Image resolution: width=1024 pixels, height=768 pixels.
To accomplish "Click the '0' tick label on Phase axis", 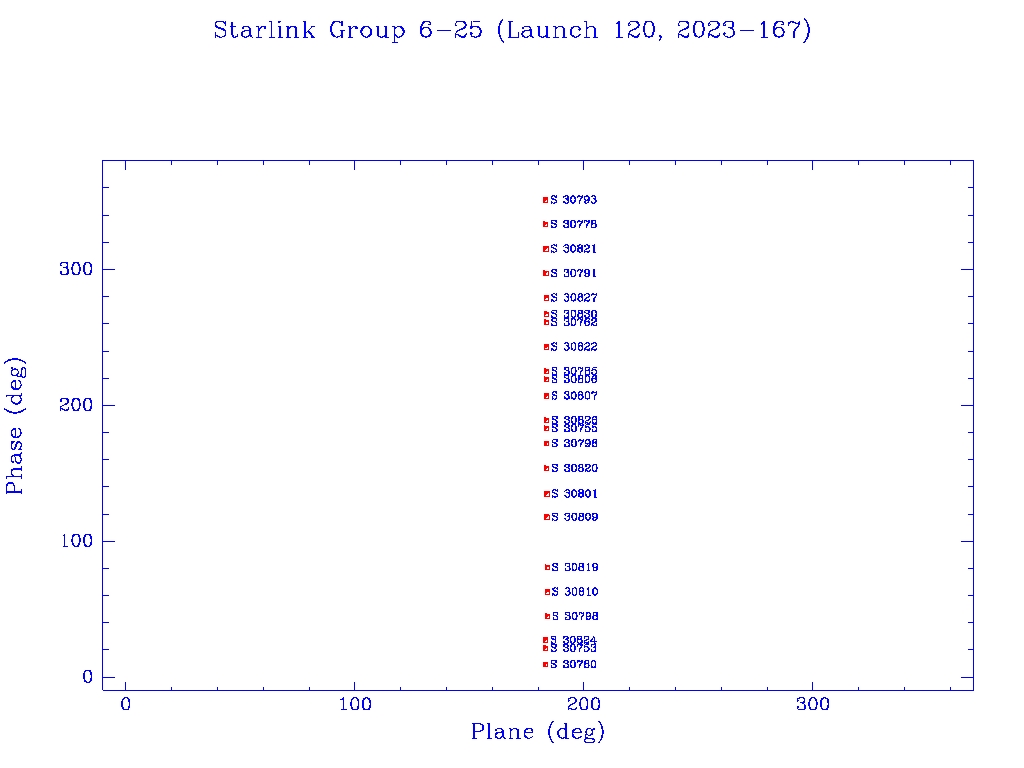I will pos(88,677).
